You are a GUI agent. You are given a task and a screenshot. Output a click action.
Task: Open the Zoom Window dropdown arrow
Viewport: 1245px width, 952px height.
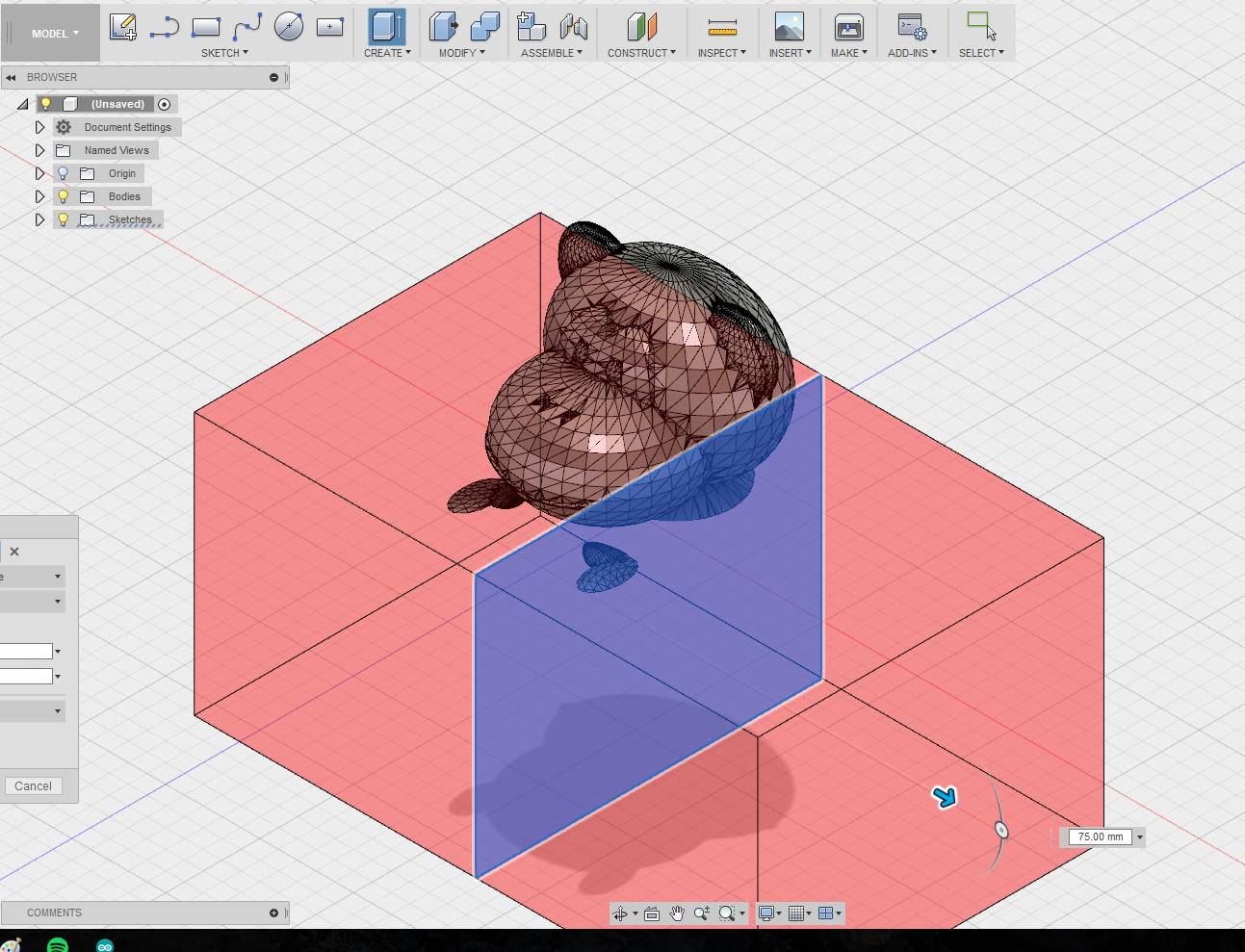(x=742, y=914)
